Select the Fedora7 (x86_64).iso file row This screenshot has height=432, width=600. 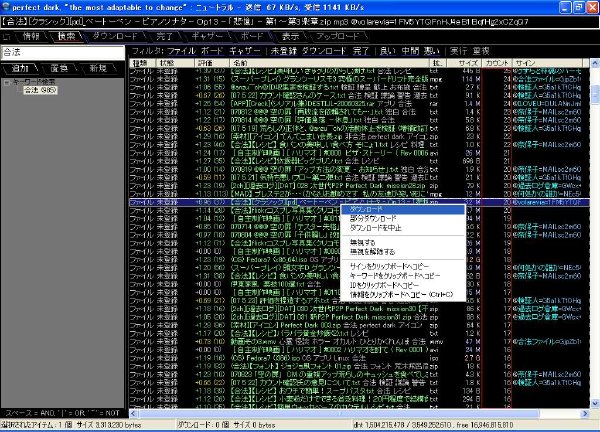click(x=359, y=259)
